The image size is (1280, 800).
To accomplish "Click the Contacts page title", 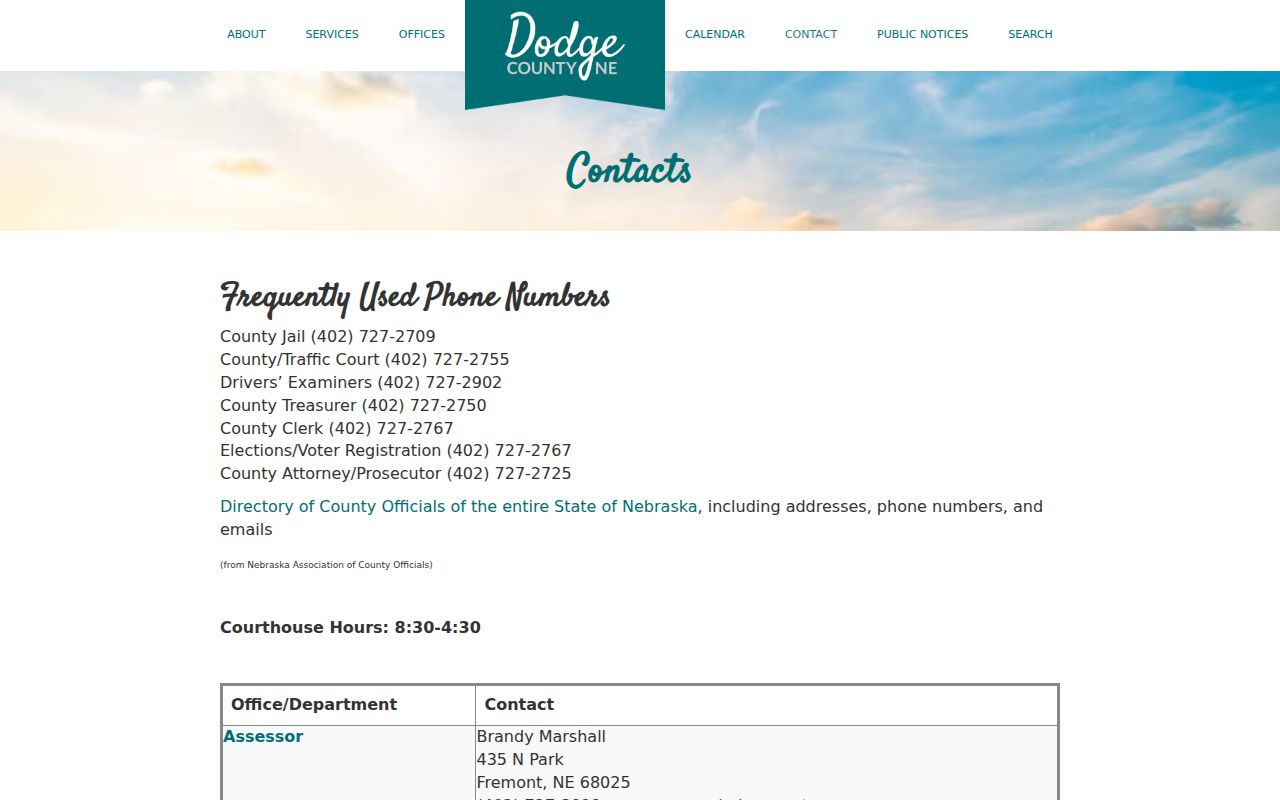I will (x=629, y=170).
